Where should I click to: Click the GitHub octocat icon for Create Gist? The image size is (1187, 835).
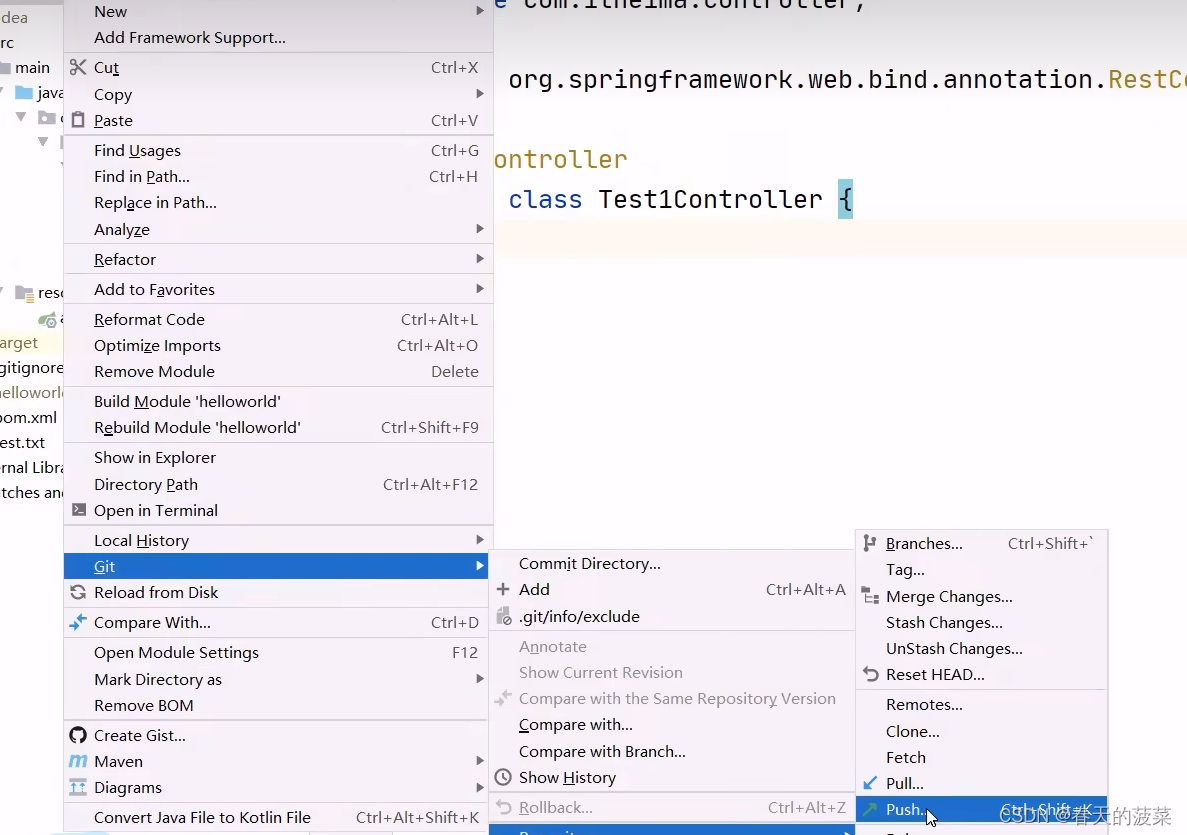[x=78, y=735]
